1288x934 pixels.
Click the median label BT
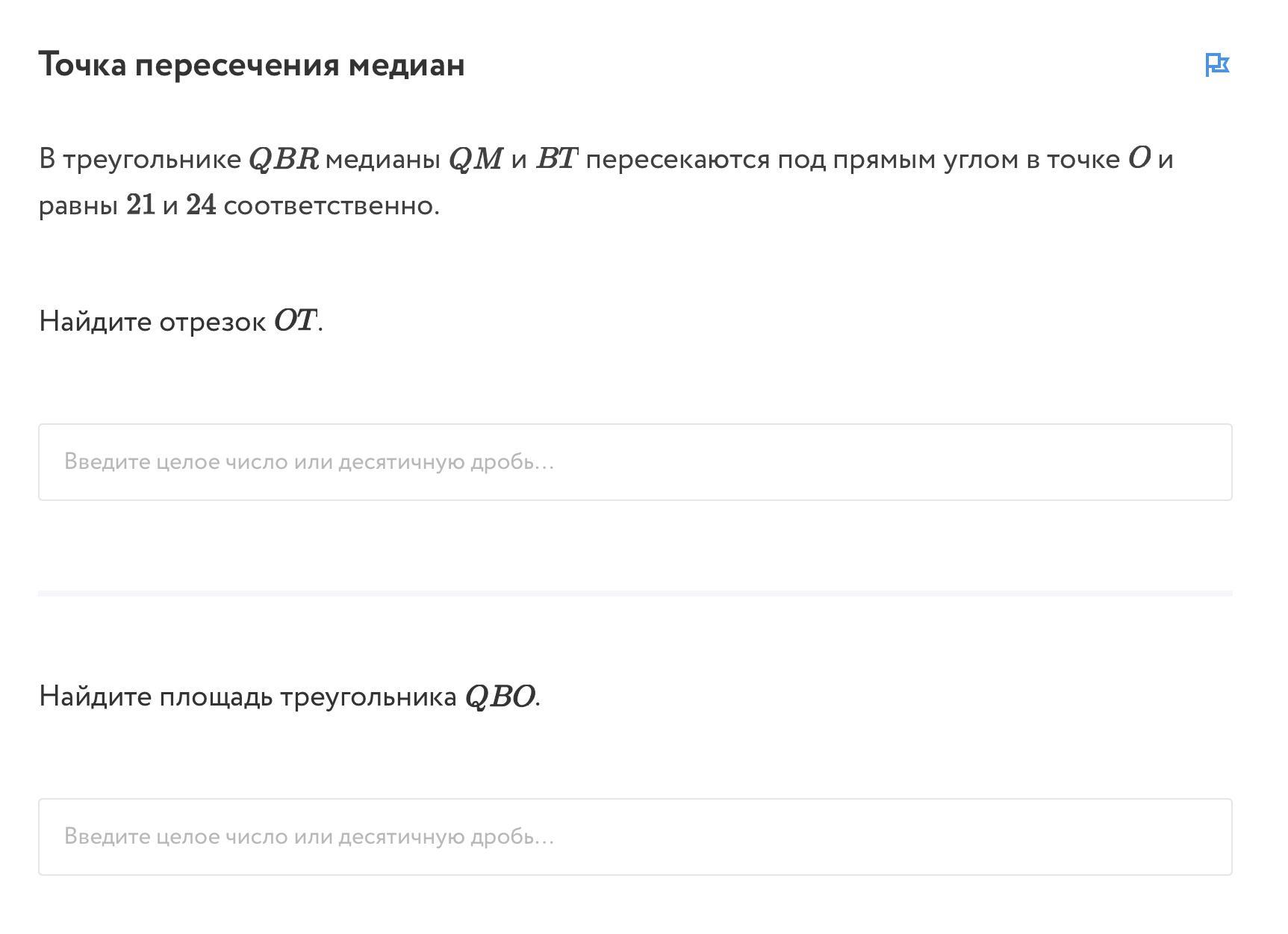point(556,160)
